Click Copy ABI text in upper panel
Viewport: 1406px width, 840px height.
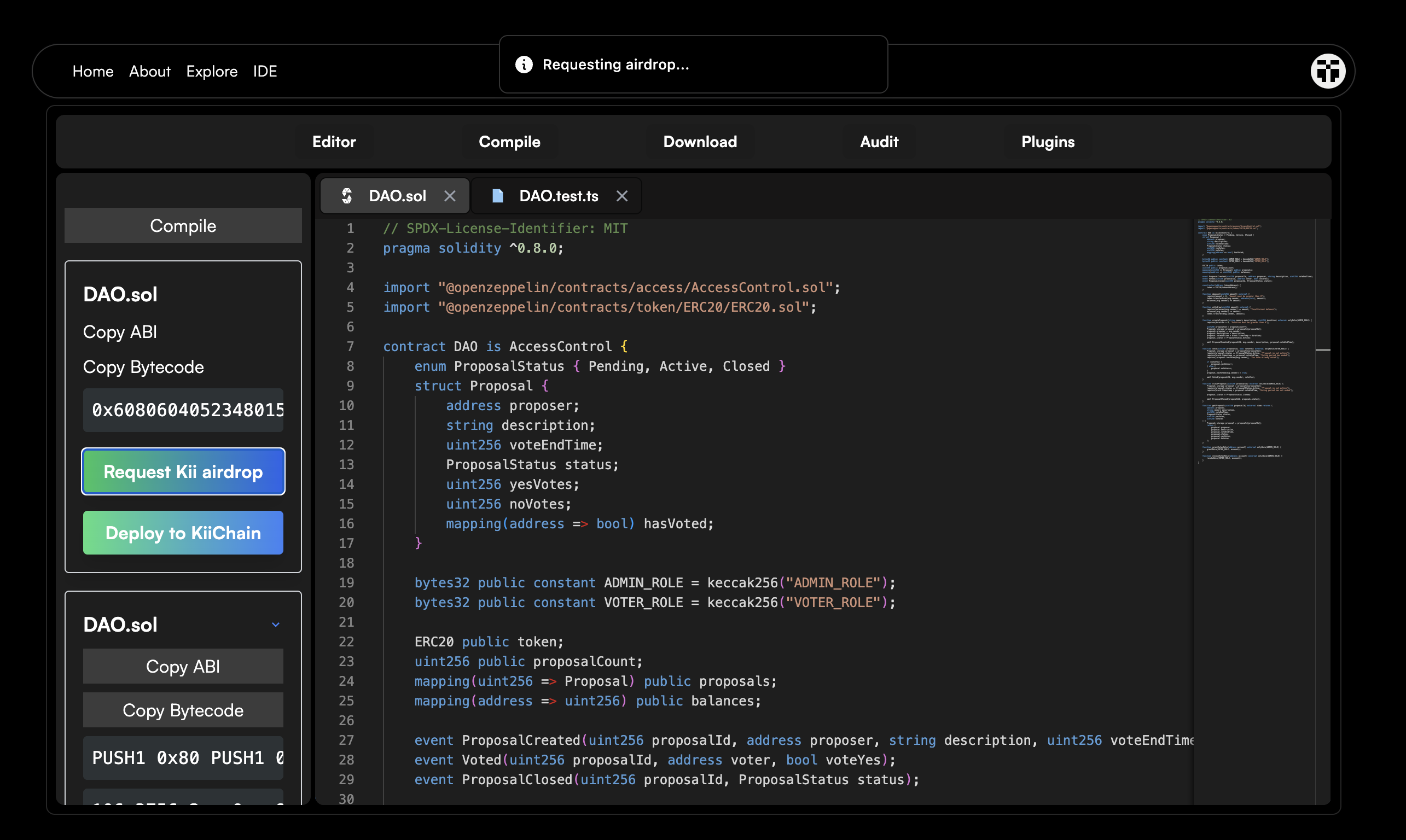pyautogui.click(x=120, y=332)
